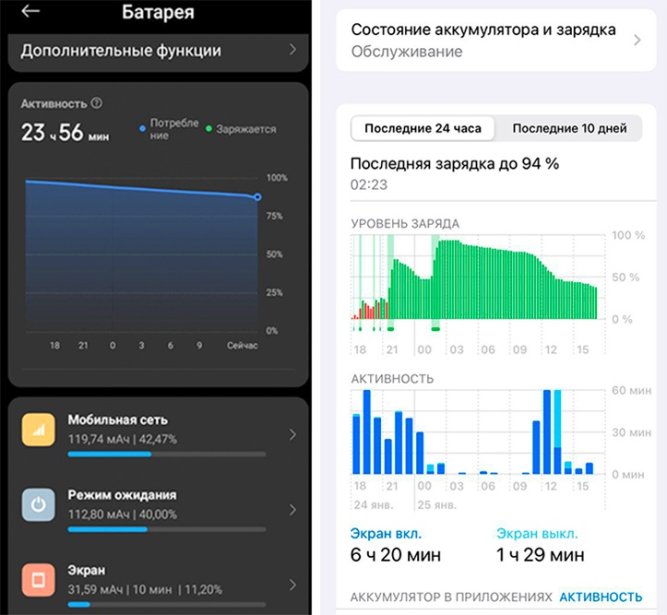Expand Дополнительные функции chevron arrow
Image resolution: width=667 pixels, height=615 pixels.
pyautogui.click(x=293, y=50)
